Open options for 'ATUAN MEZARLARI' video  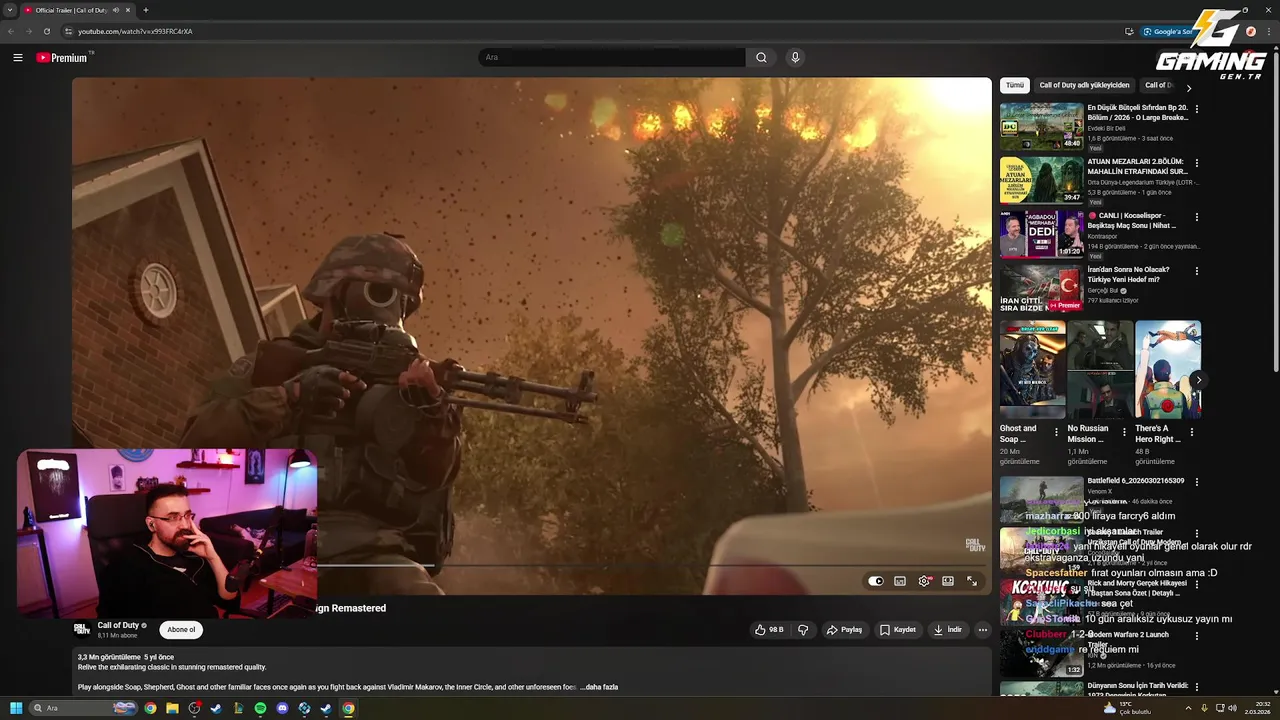pyautogui.click(x=1196, y=163)
